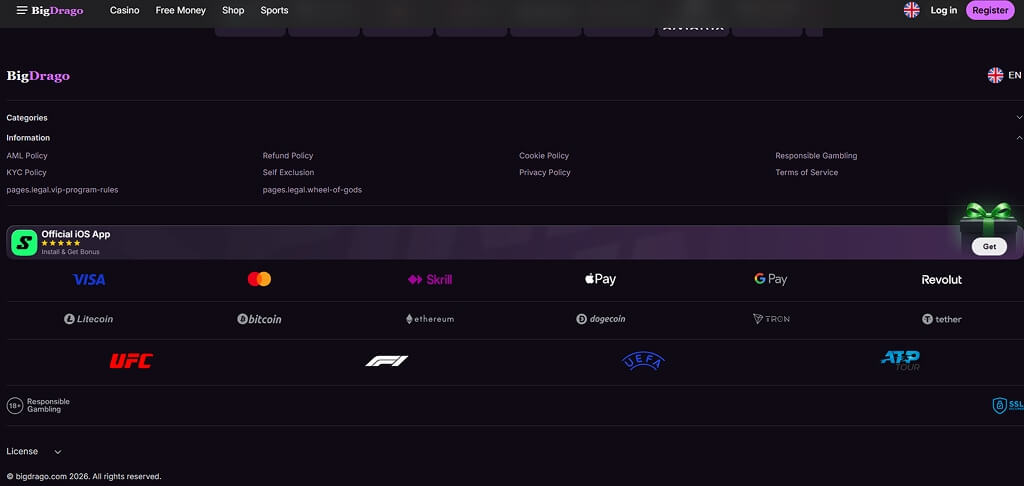This screenshot has width=1024, height=486.
Task: Click the Information heading text
Action: (28, 138)
